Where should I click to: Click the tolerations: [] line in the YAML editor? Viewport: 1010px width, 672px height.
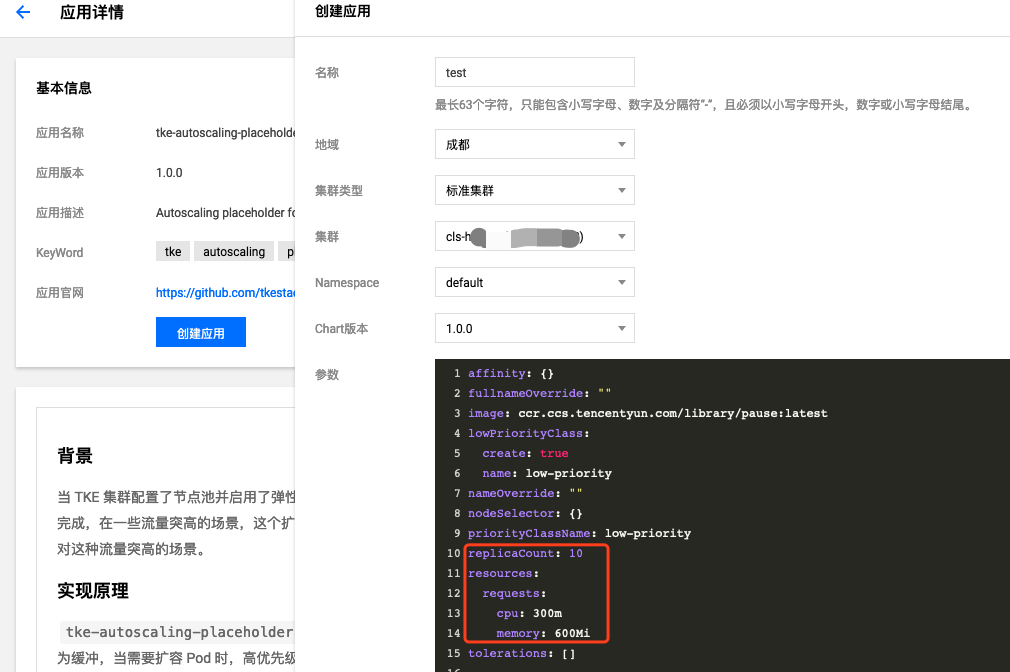coord(521,653)
